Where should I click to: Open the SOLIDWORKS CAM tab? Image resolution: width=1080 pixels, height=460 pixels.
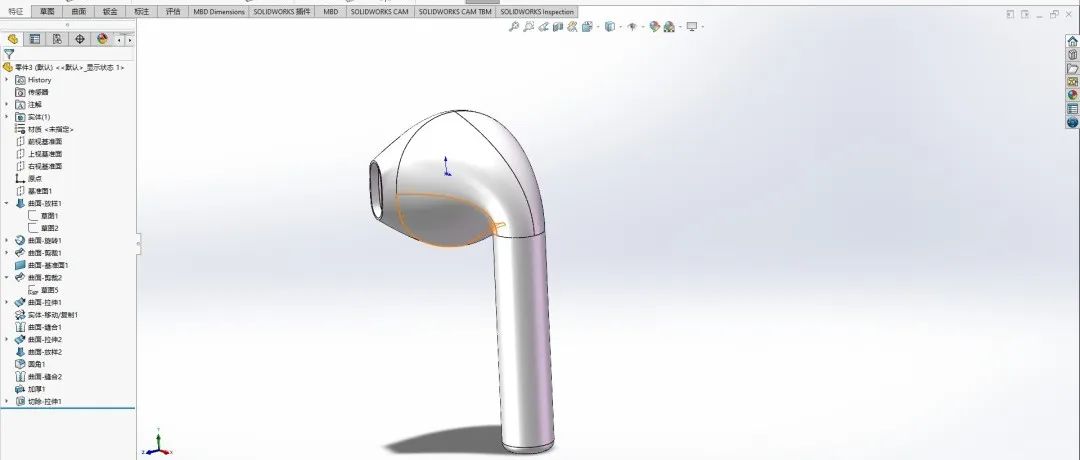click(x=379, y=12)
